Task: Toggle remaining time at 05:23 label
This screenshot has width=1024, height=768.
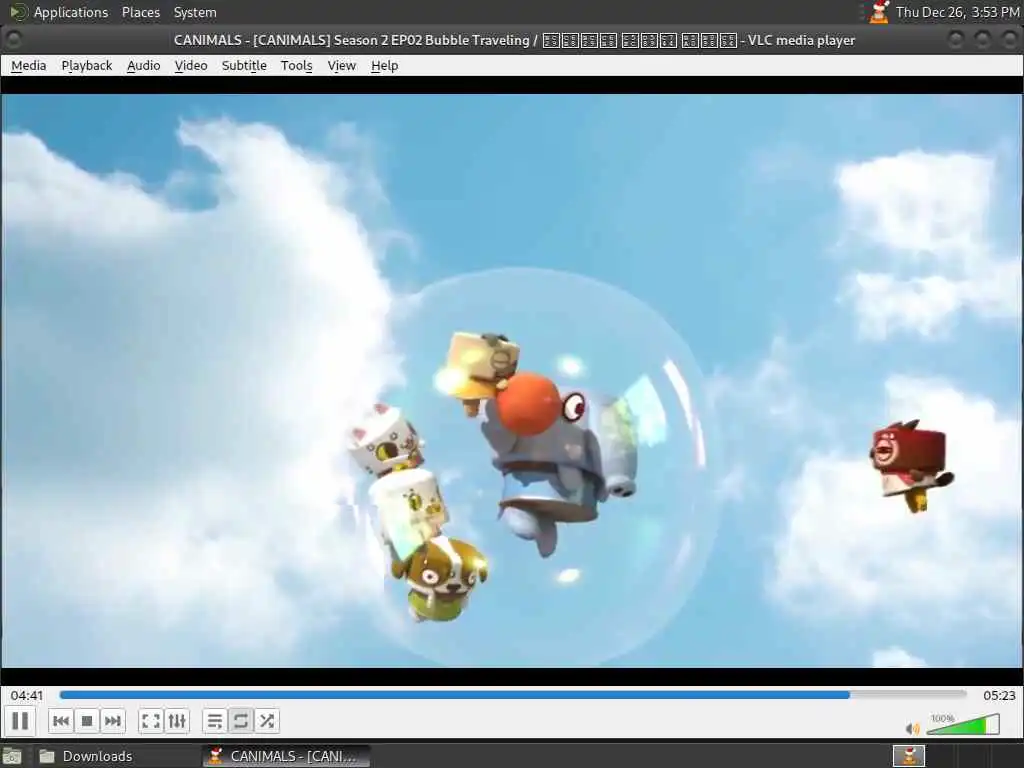Action: click(x=999, y=696)
